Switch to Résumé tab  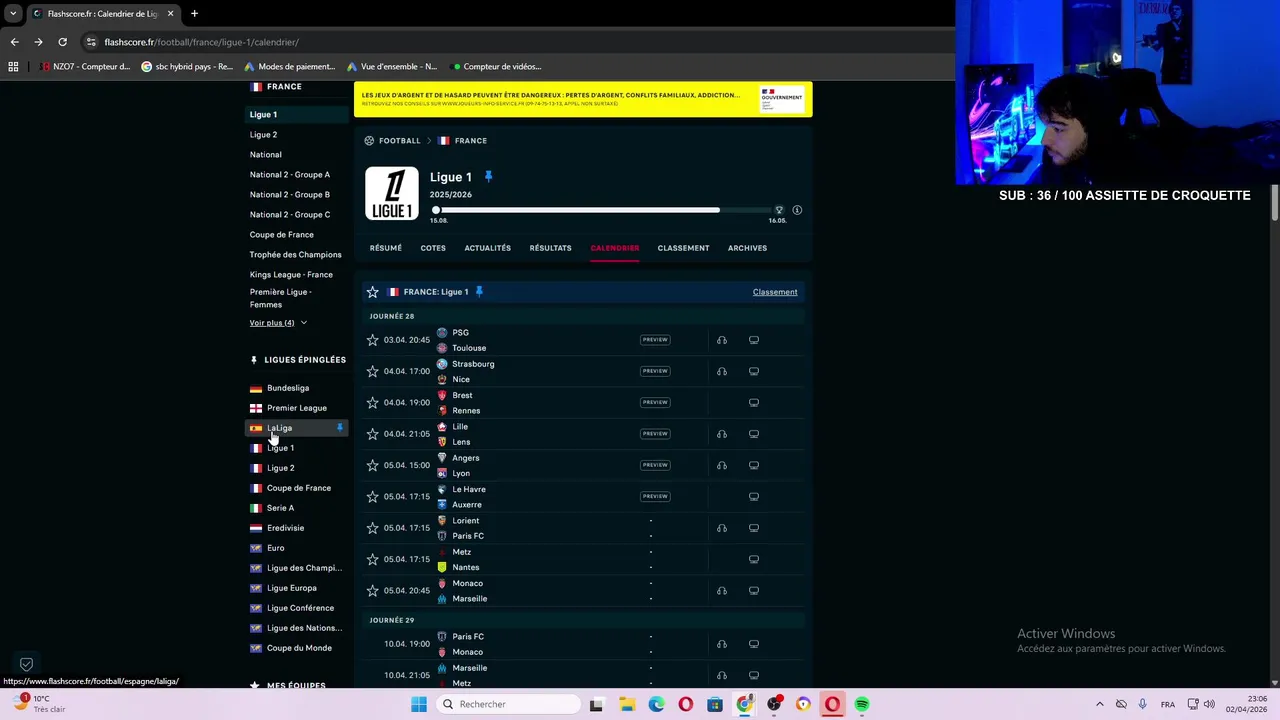click(385, 248)
